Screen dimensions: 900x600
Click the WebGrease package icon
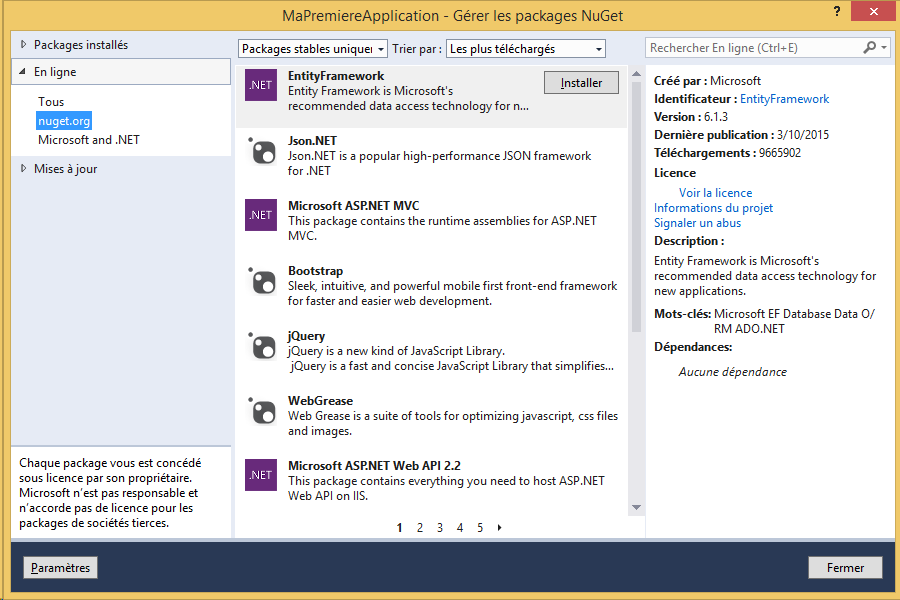[x=262, y=410]
